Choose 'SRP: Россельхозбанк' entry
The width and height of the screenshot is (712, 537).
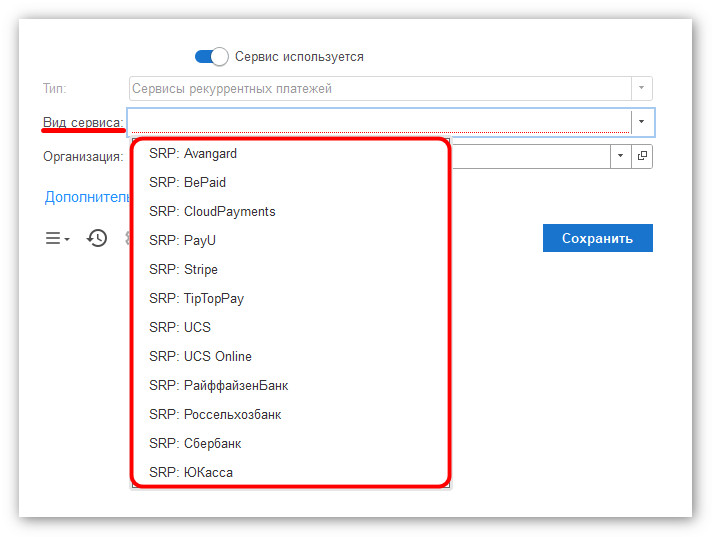(291, 414)
